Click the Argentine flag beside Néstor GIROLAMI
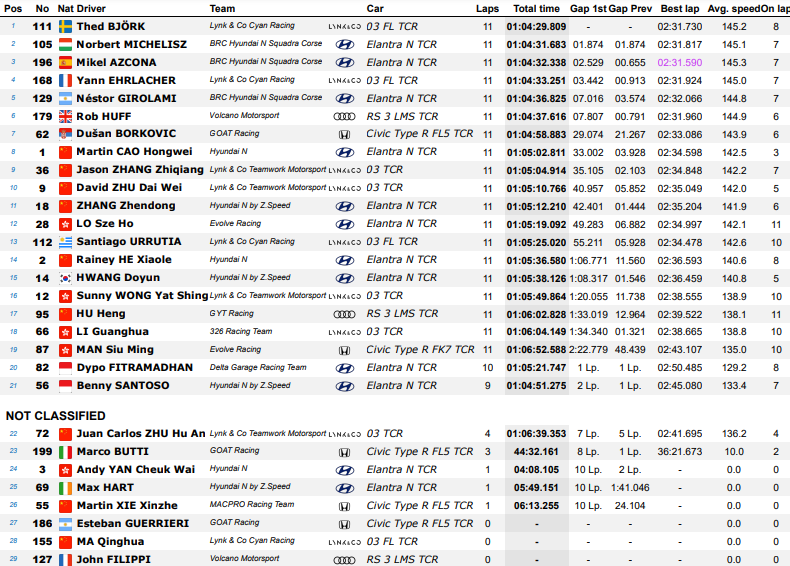Screen dimensions: 790x566 pyautogui.click(x=65, y=99)
